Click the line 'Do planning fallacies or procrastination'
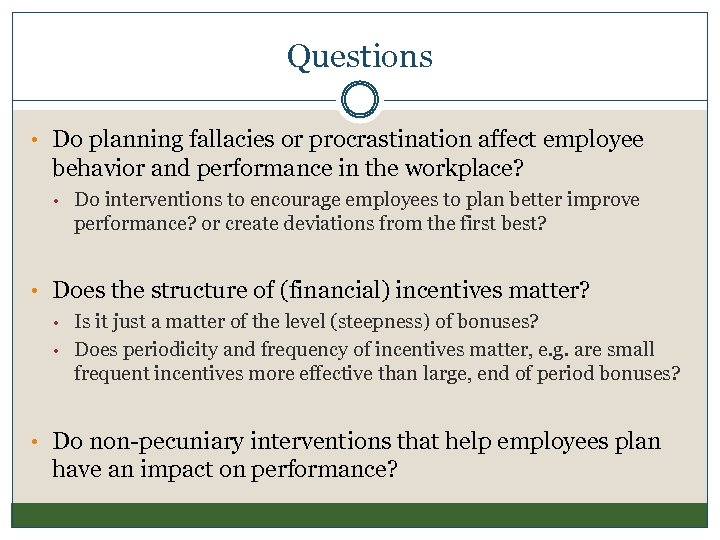720x540 pixels. click(x=348, y=139)
